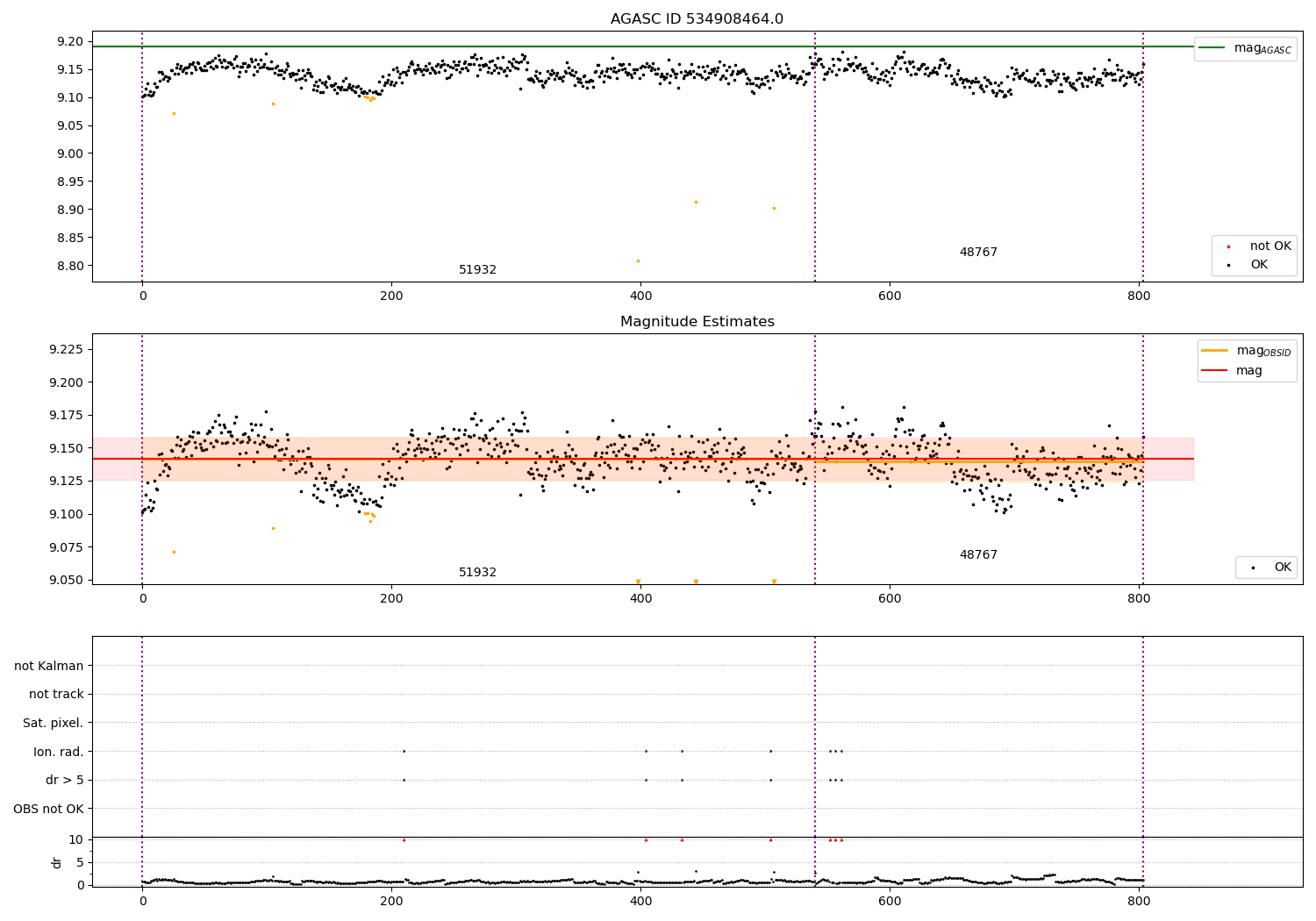The width and height of the screenshot is (1316, 921).
Task: Select the green mag AGASC legend line sample
Action: (x=1212, y=48)
